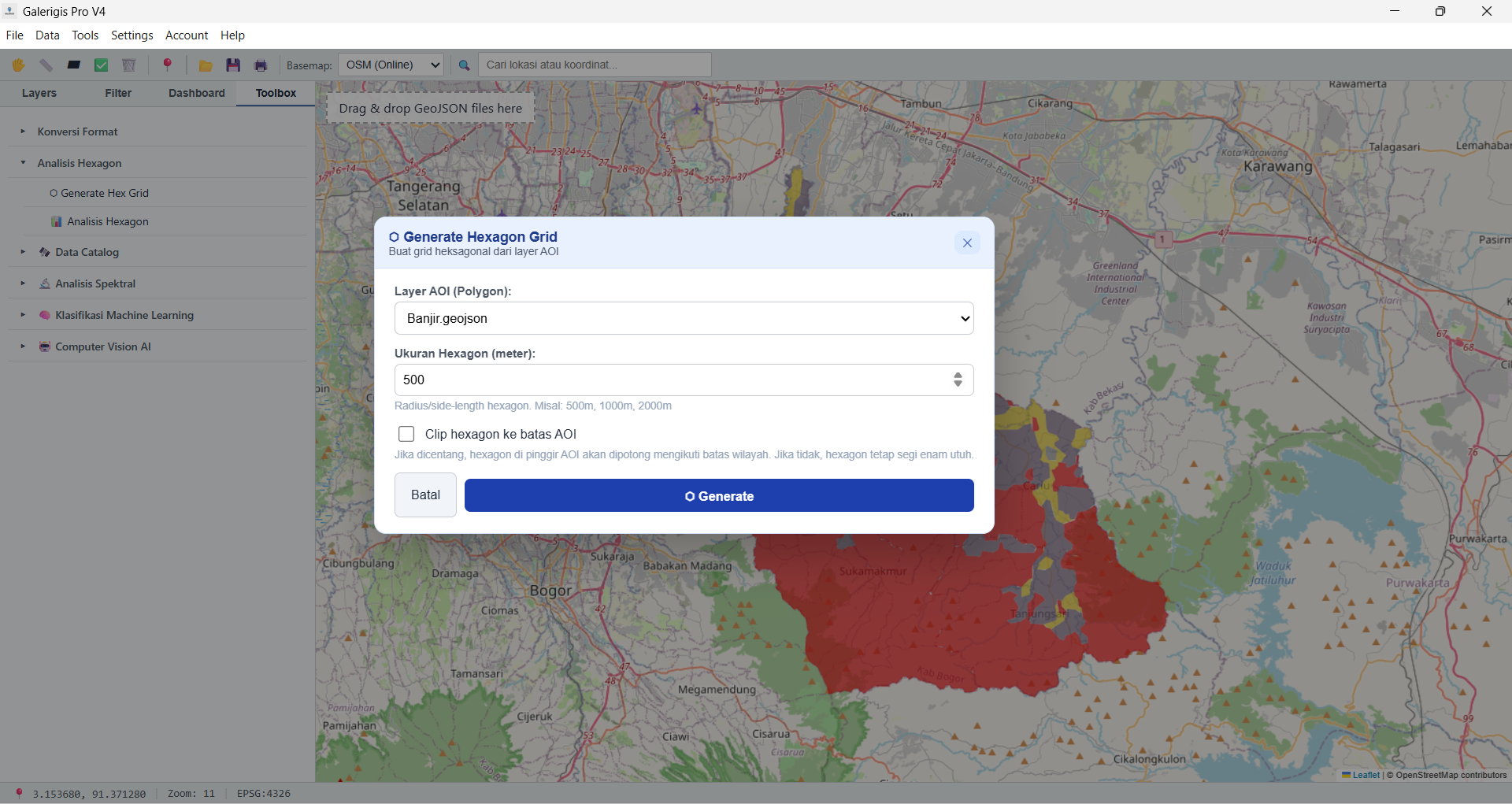Expand the Computer Vision AI arrow
The width and height of the screenshot is (1512, 804).
(23, 346)
